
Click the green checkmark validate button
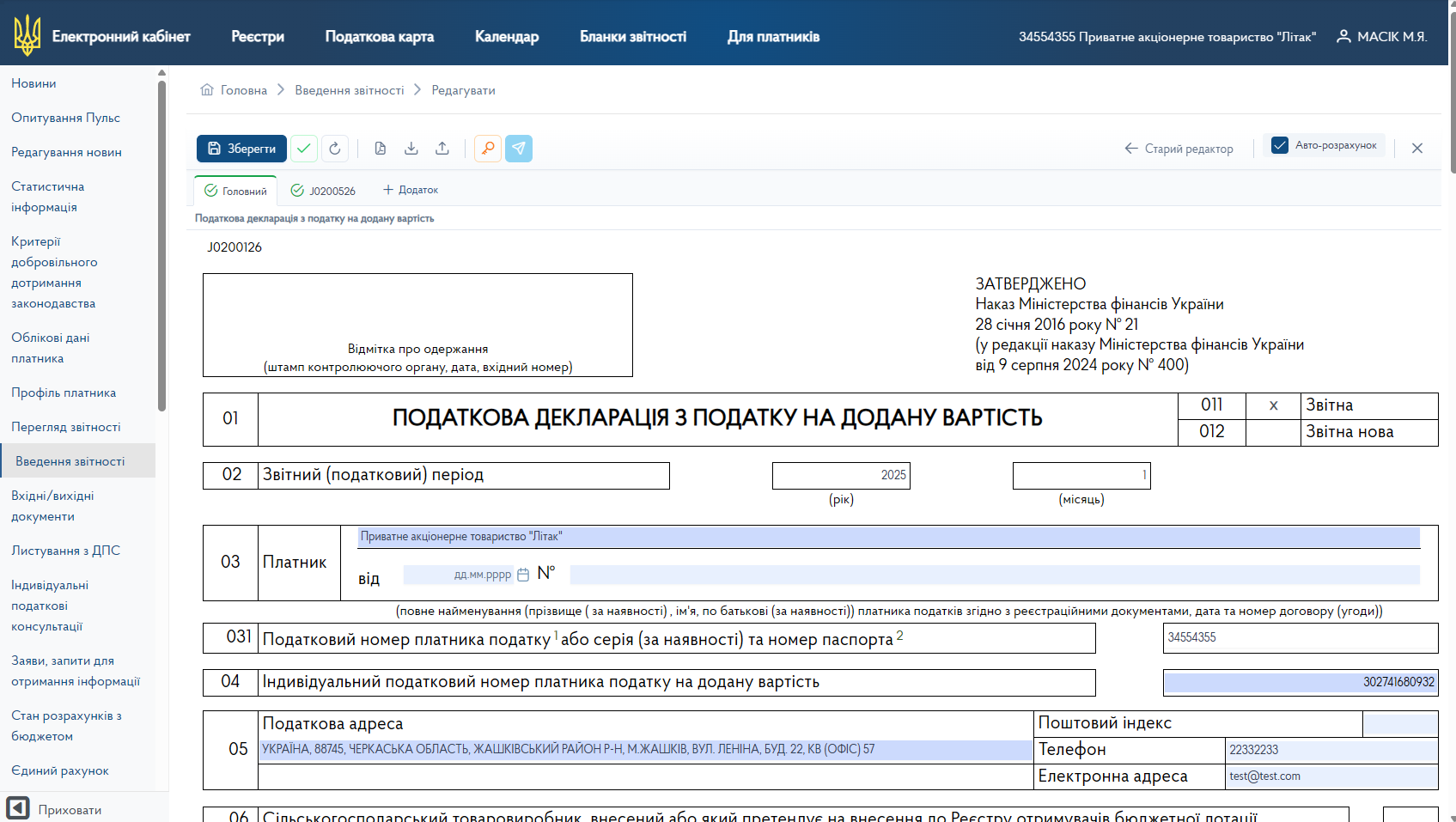pyautogui.click(x=304, y=149)
